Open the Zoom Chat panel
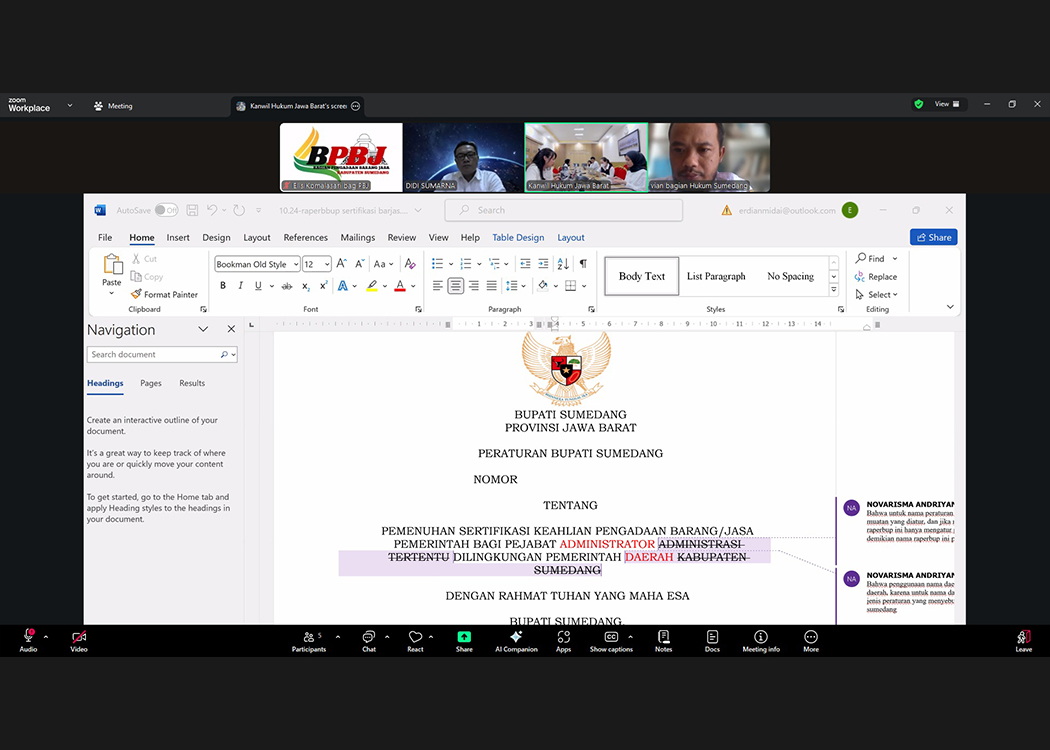The image size is (1050, 750). tap(369, 640)
